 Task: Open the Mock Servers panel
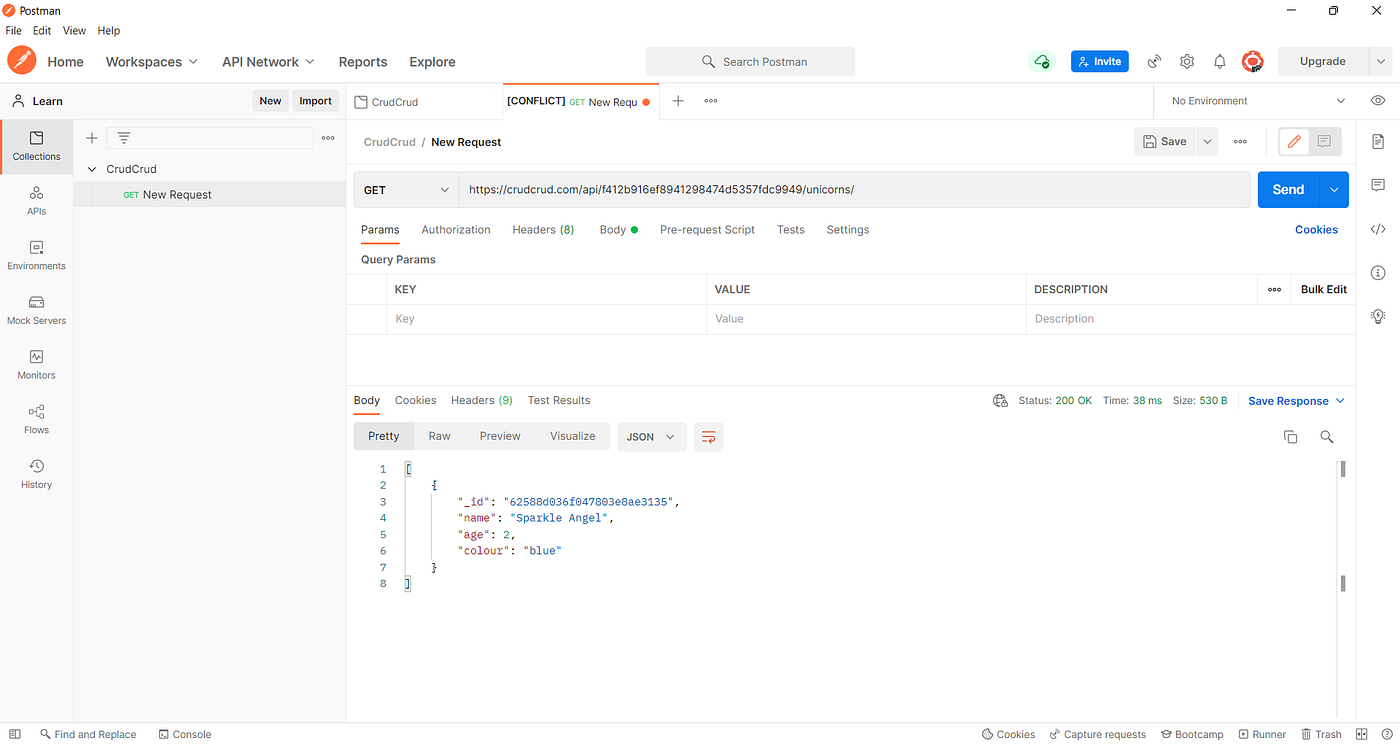pyautogui.click(x=36, y=311)
